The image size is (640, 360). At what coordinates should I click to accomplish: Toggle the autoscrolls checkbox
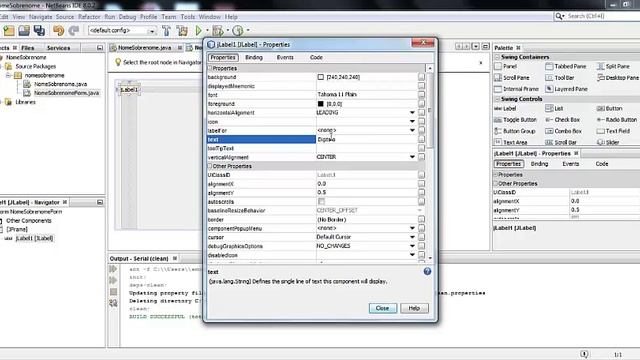[x=321, y=202]
